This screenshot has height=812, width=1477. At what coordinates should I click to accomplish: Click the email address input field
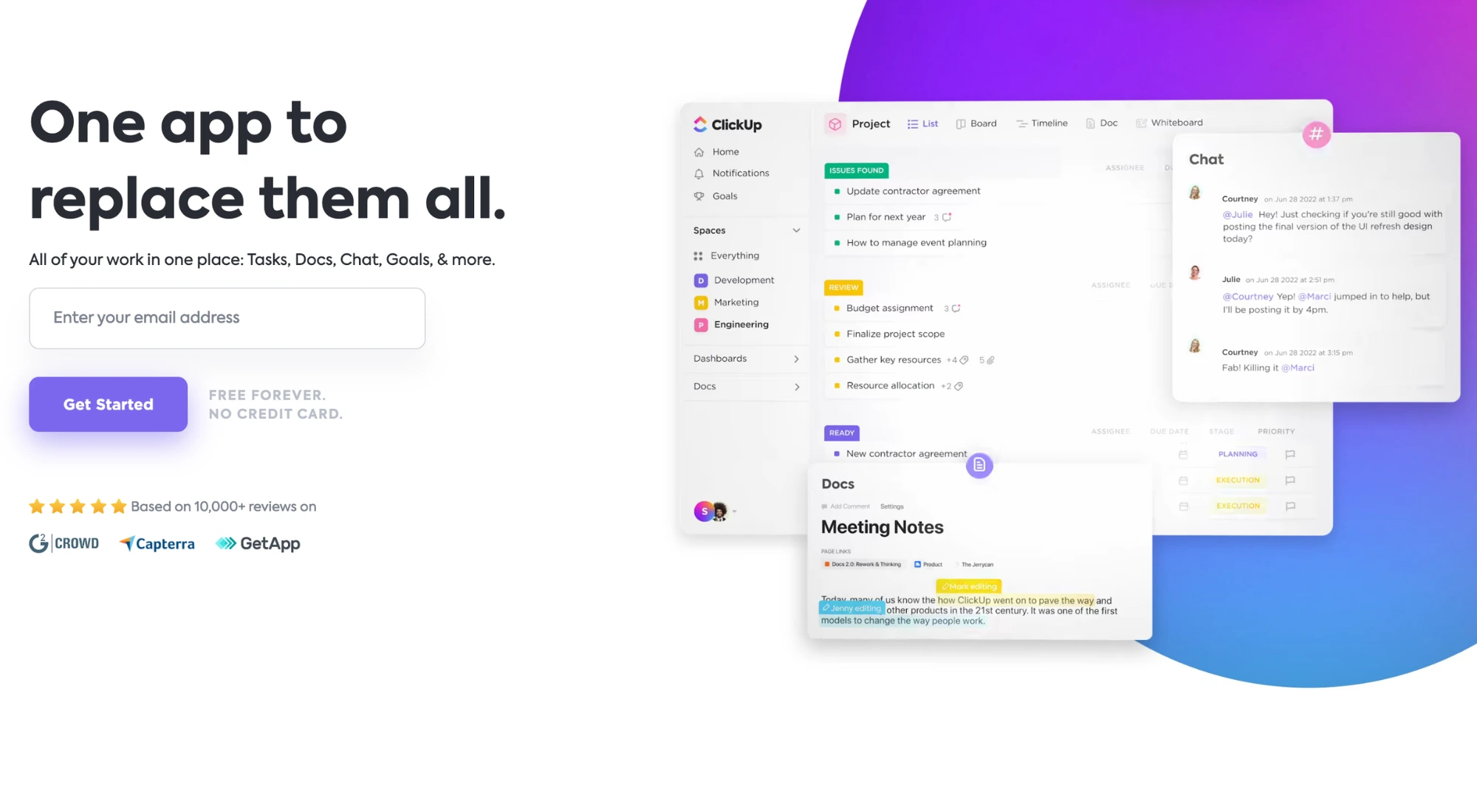pos(227,318)
